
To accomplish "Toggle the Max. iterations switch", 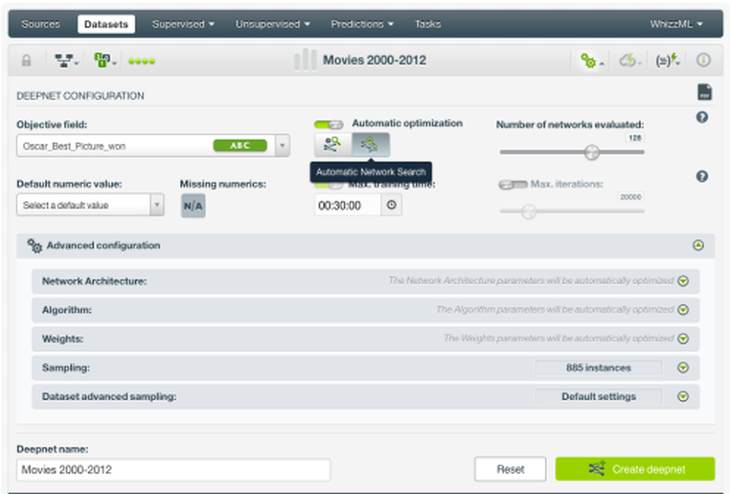I will tap(513, 185).
